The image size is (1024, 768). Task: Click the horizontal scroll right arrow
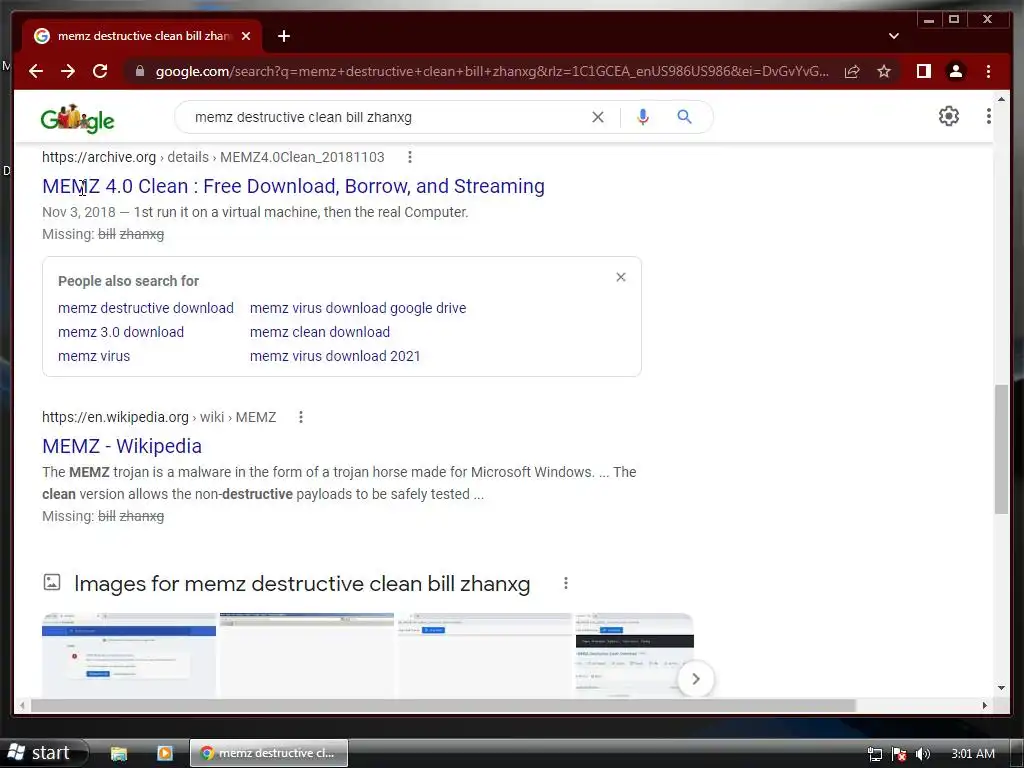[x=985, y=705]
